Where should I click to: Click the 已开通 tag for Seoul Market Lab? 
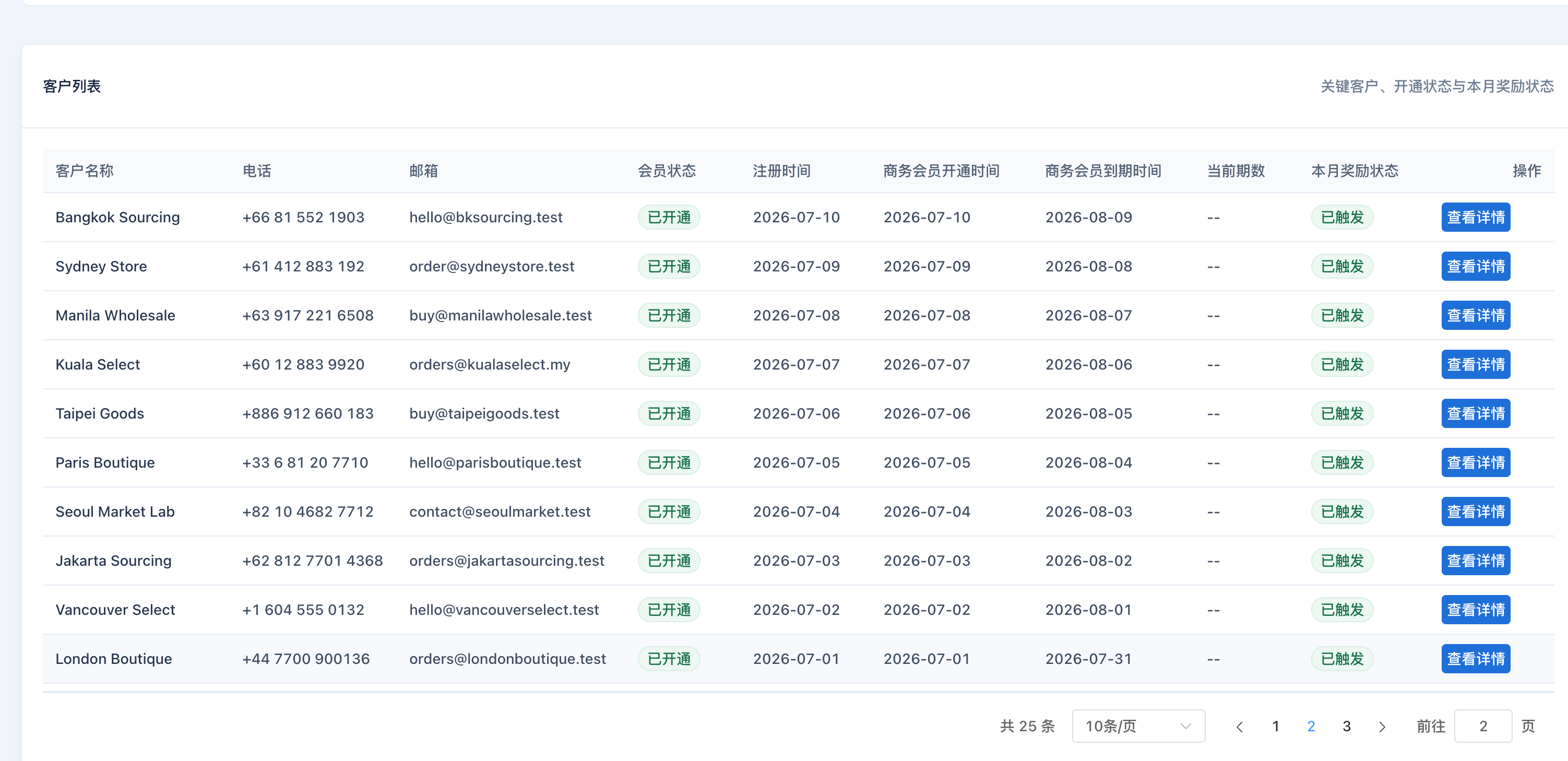669,512
